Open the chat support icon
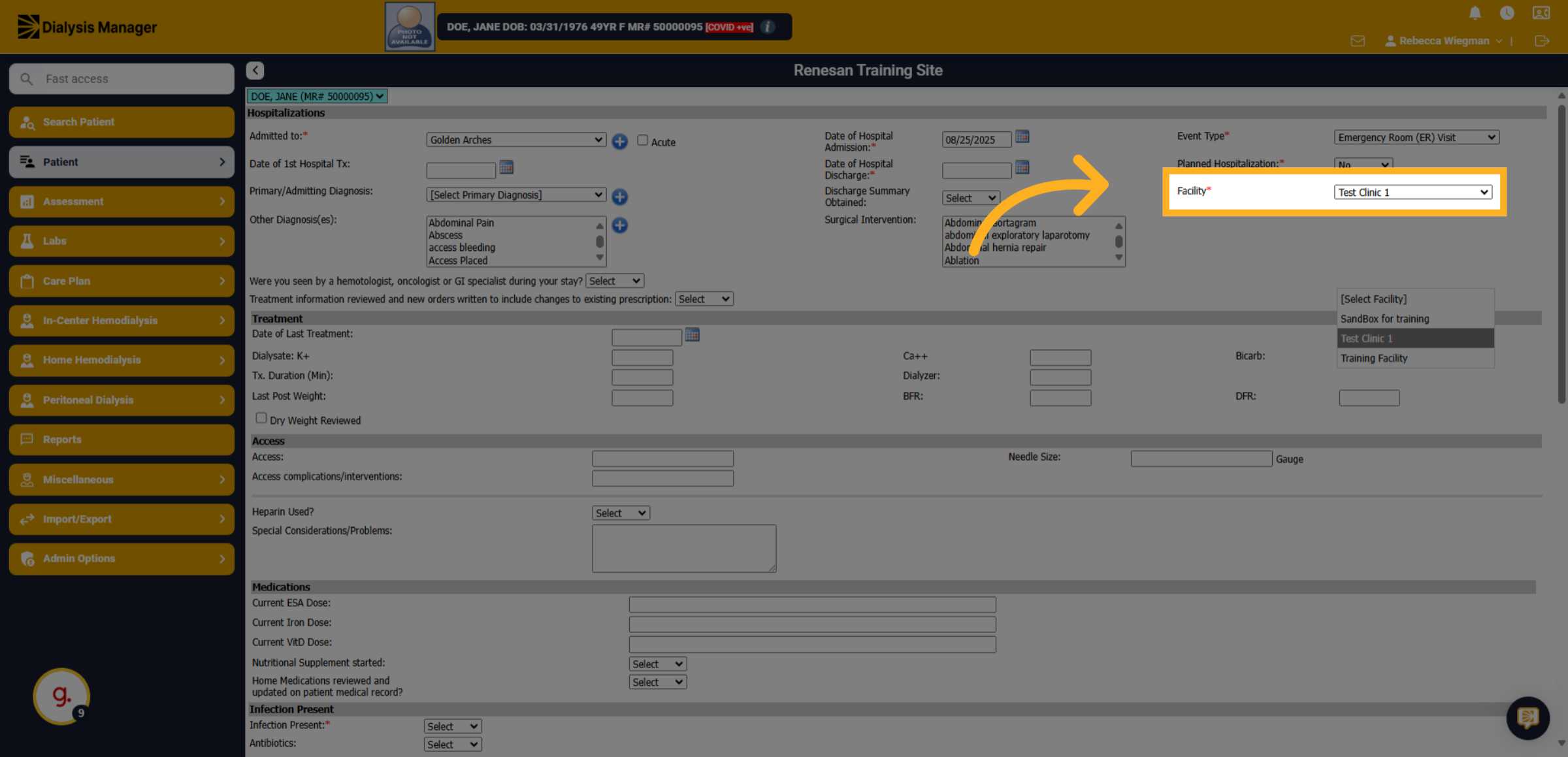Viewport: 1568px width, 757px height. pos(1527,718)
